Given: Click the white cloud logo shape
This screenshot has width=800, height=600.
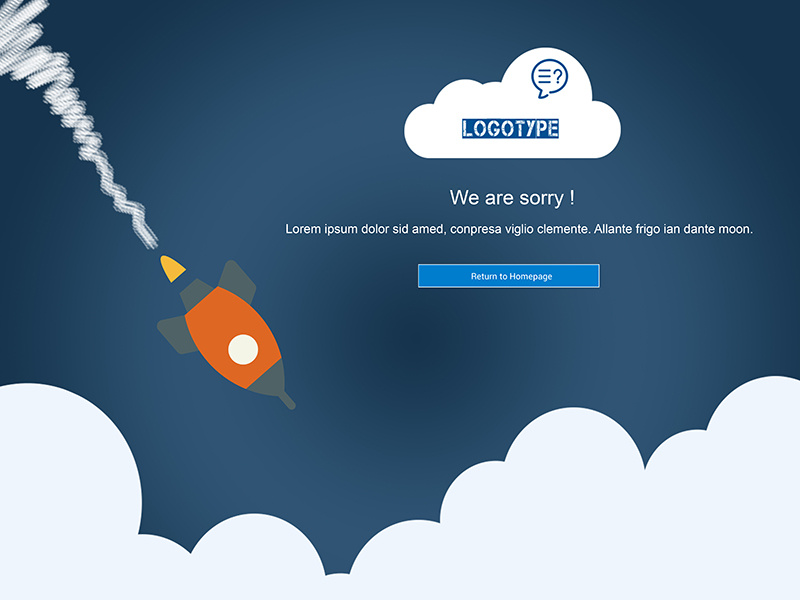Looking at the screenshot, I should [x=512, y=103].
